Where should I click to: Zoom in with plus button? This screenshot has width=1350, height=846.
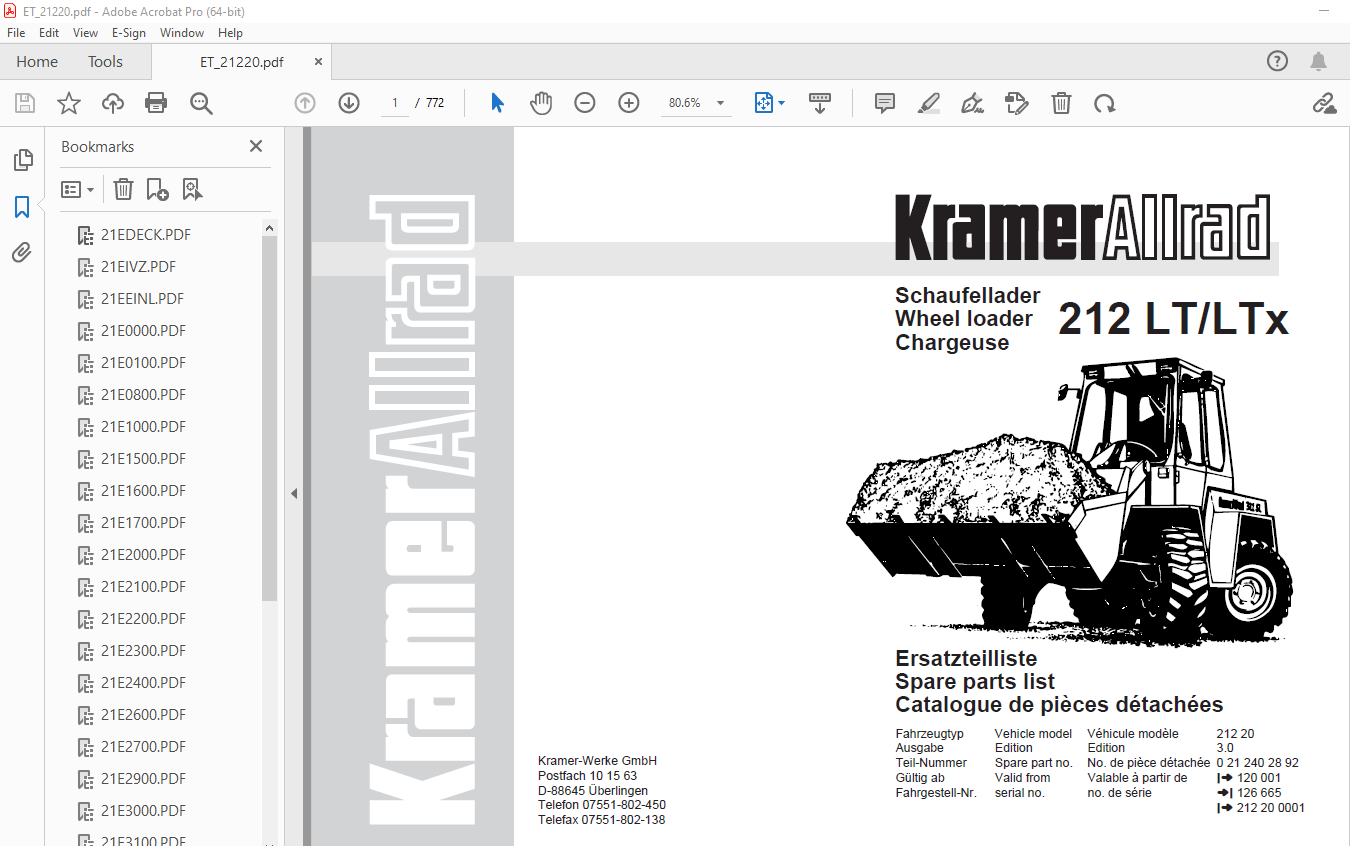[x=629, y=103]
